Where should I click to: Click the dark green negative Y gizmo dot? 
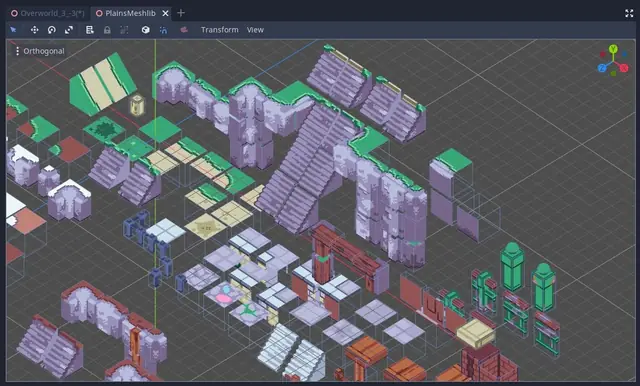pyautogui.click(x=613, y=73)
